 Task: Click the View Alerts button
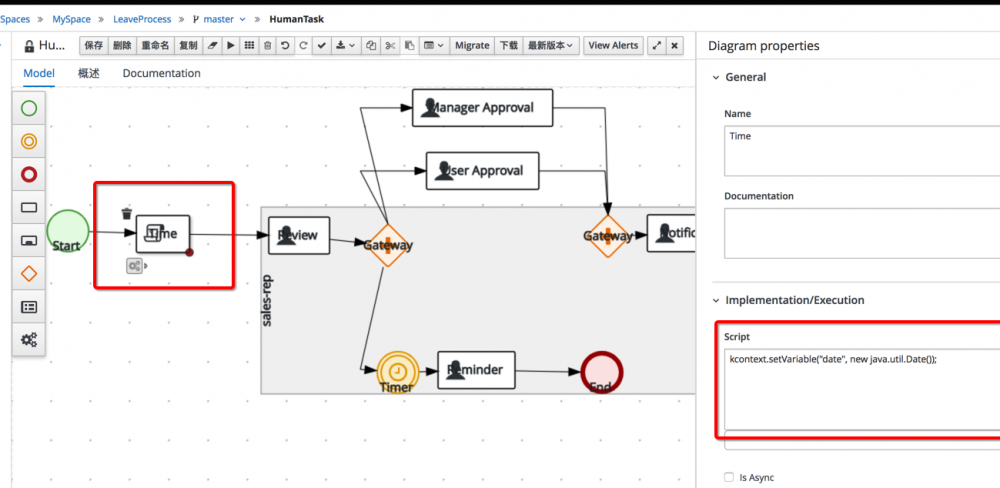[613, 46]
